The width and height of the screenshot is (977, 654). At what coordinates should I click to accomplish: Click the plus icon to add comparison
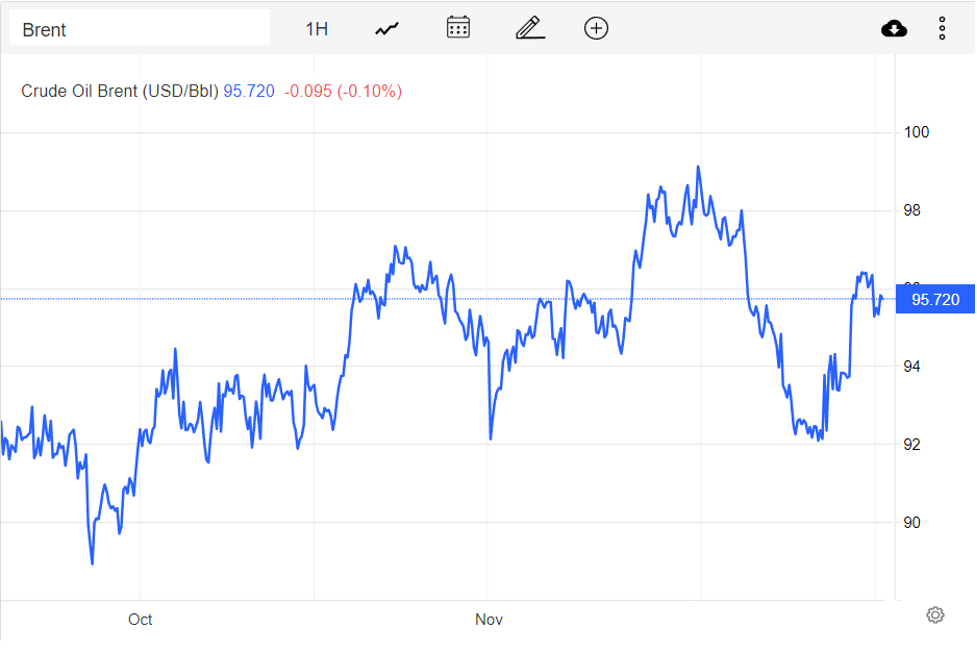(x=596, y=28)
